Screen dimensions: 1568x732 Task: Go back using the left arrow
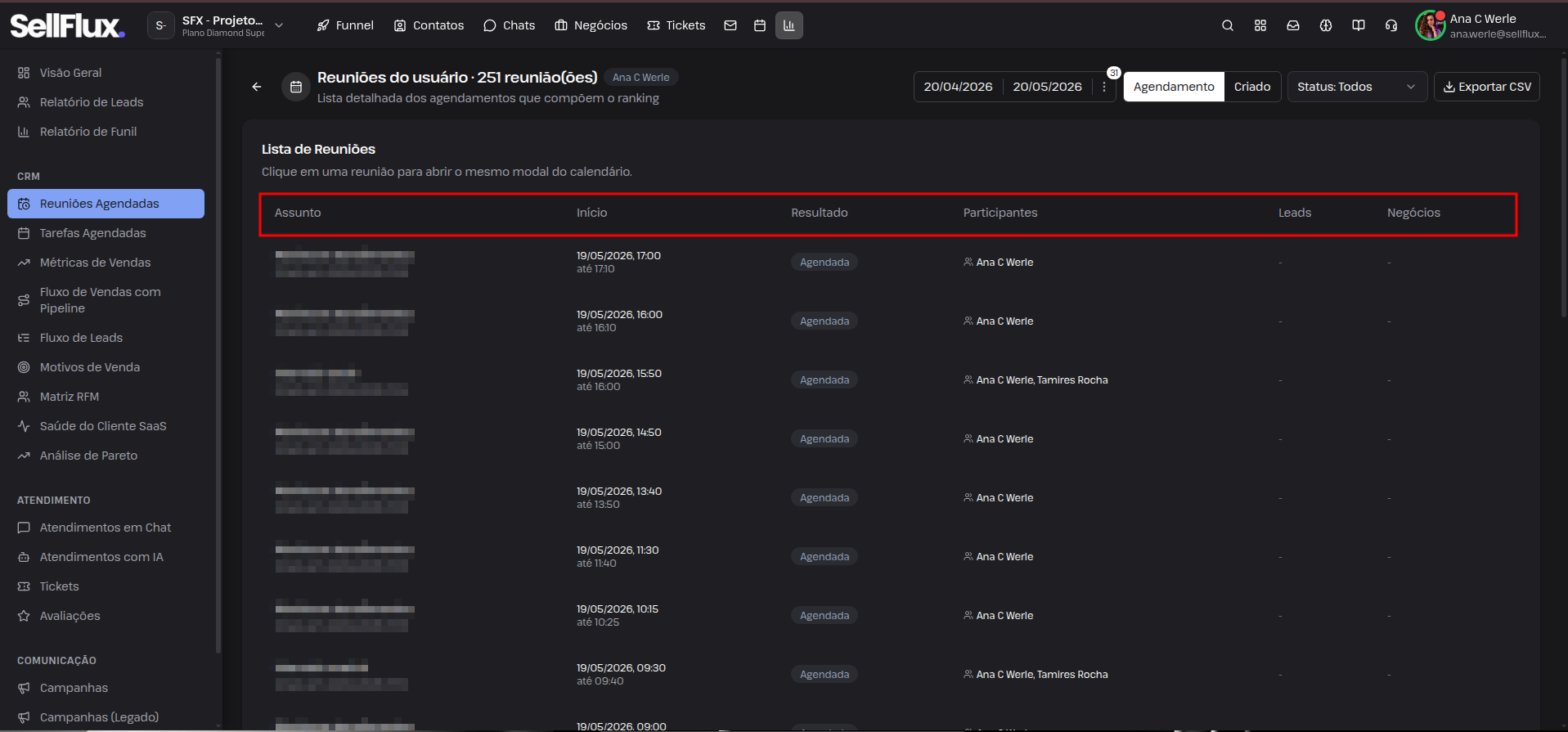click(257, 87)
